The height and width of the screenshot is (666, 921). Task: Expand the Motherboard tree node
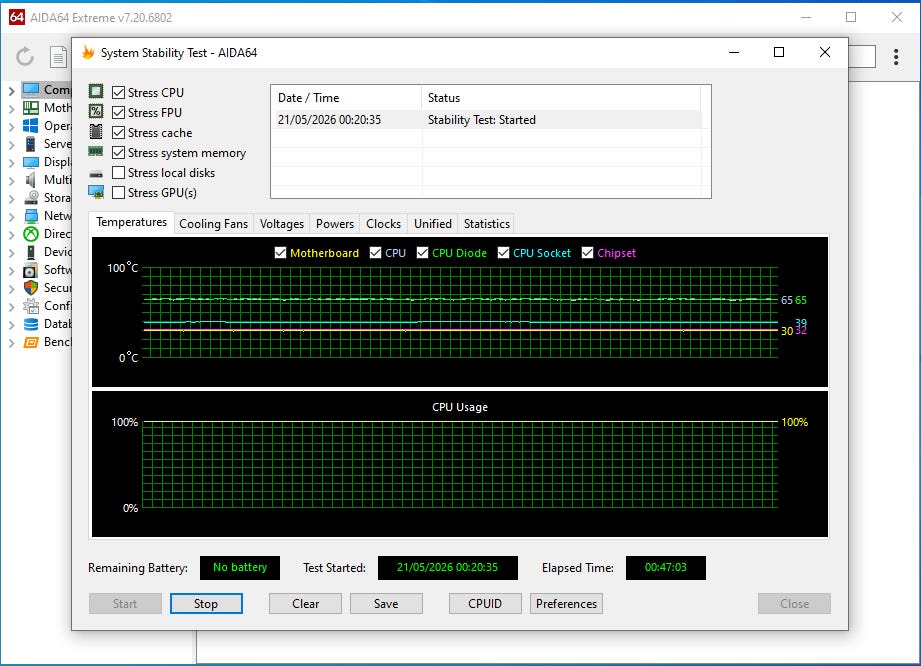click(x=11, y=109)
